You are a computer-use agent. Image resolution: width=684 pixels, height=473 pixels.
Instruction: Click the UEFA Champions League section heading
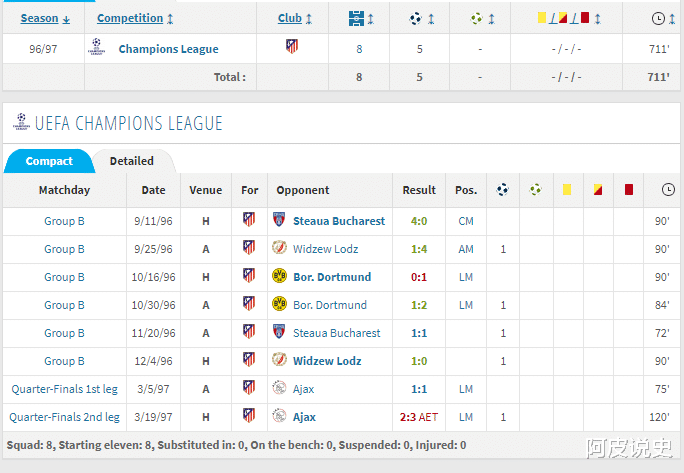[x=128, y=124]
